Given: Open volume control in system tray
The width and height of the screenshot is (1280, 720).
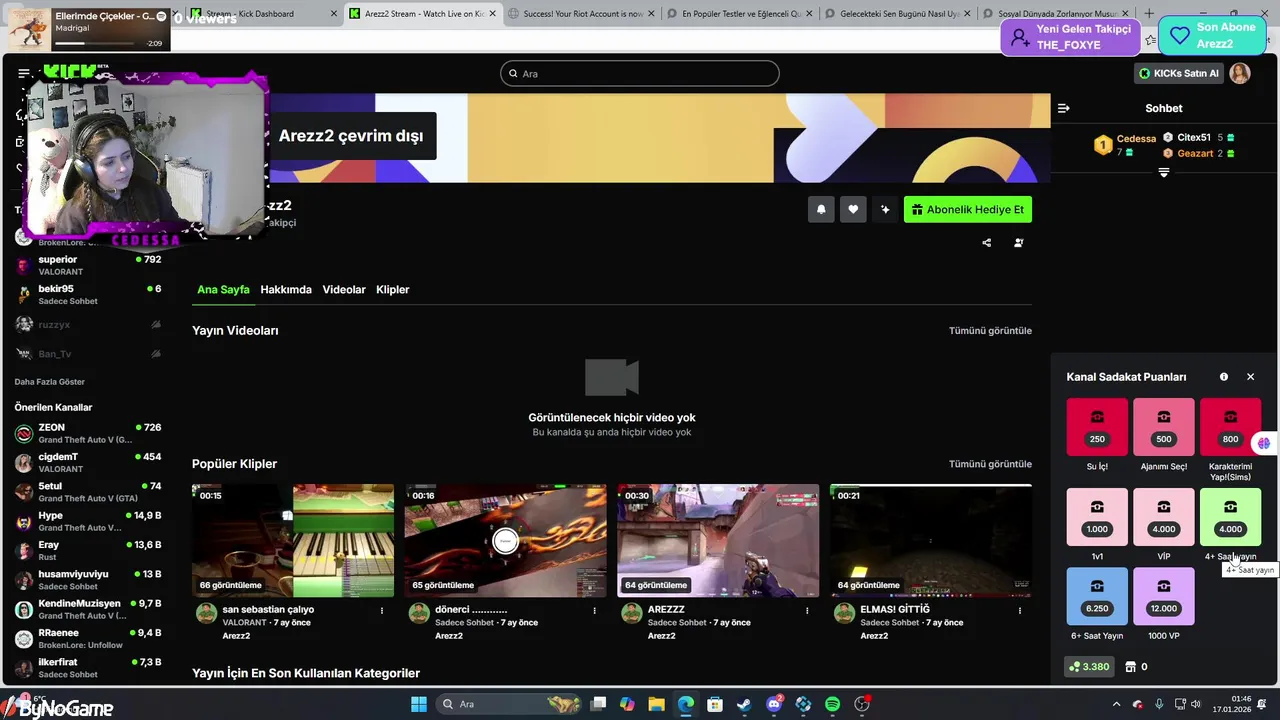Looking at the screenshot, I should 1195,704.
